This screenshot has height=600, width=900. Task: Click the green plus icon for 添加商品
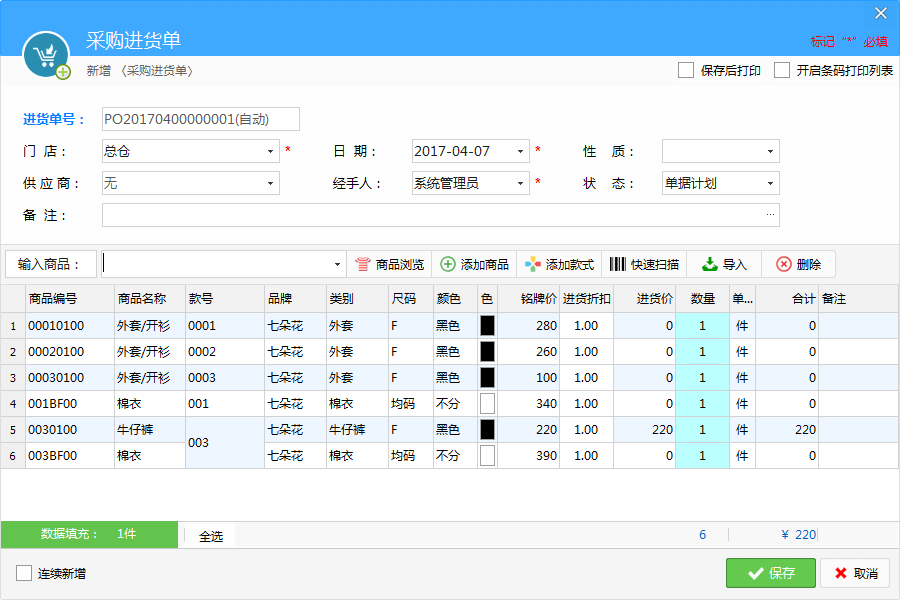[x=448, y=264]
